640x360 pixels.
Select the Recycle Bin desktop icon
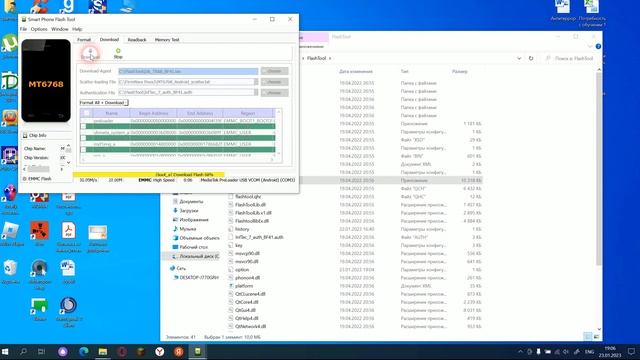[10, 268]
